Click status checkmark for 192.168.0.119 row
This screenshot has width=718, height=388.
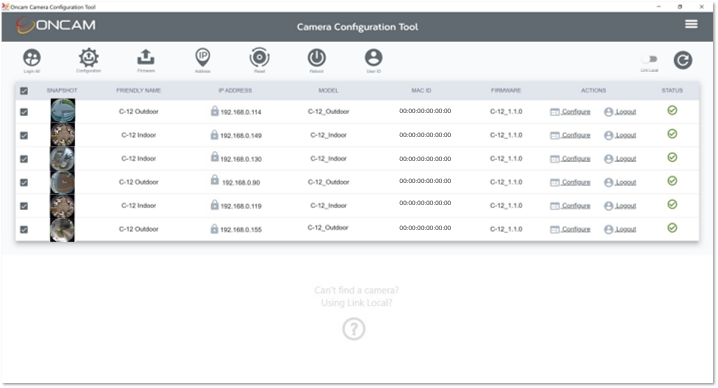pyautogui.click(x=672, y=204)
